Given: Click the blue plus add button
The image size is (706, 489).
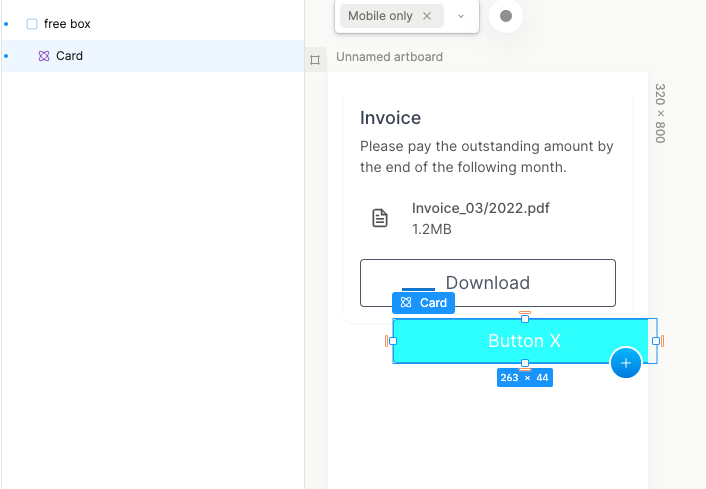Looking at the screenshot, I should coord(626,363).
